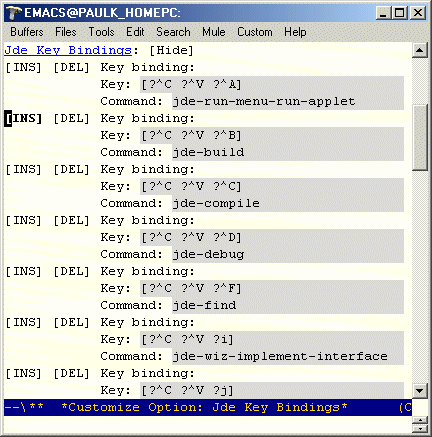Edit the Command field jde-wiz-implement-interface
Viewport: 432px width, 437px height.
click(x=288, y=356)
